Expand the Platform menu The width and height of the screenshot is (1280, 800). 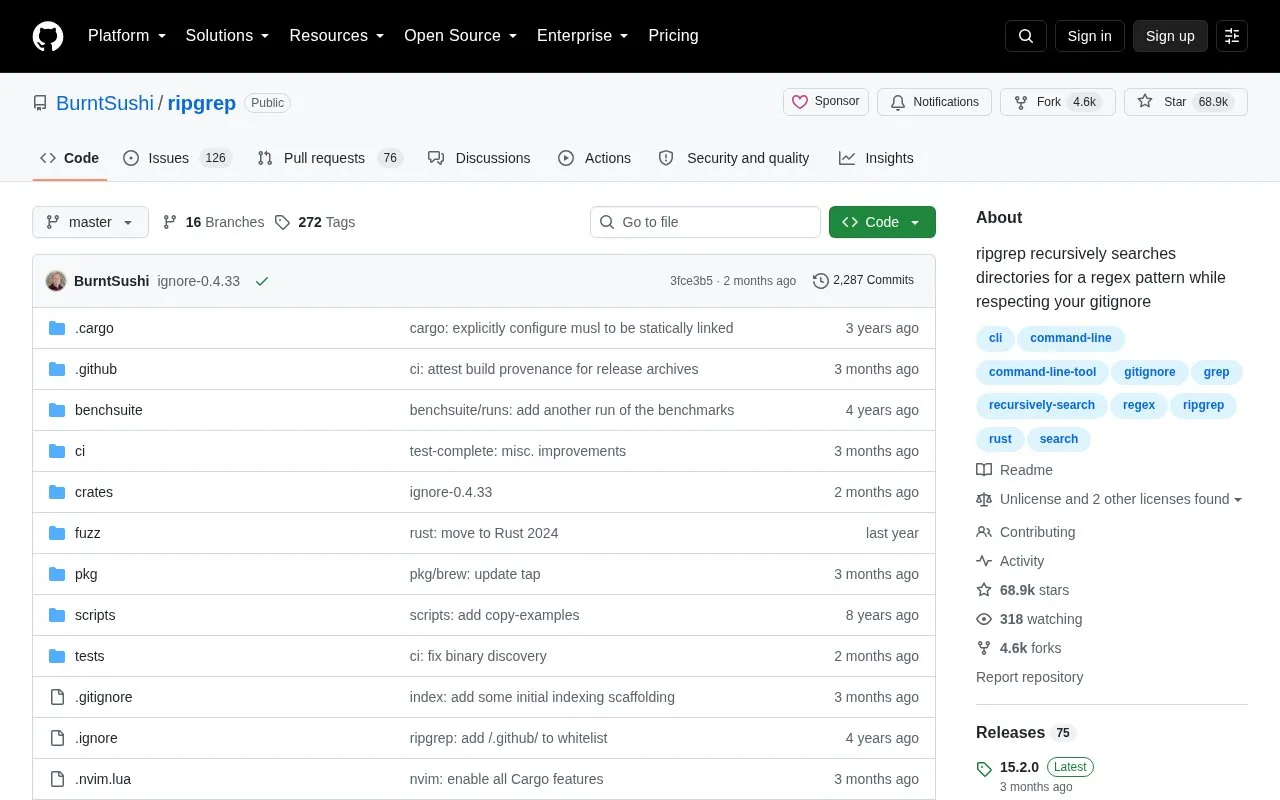tap(127, 36)
